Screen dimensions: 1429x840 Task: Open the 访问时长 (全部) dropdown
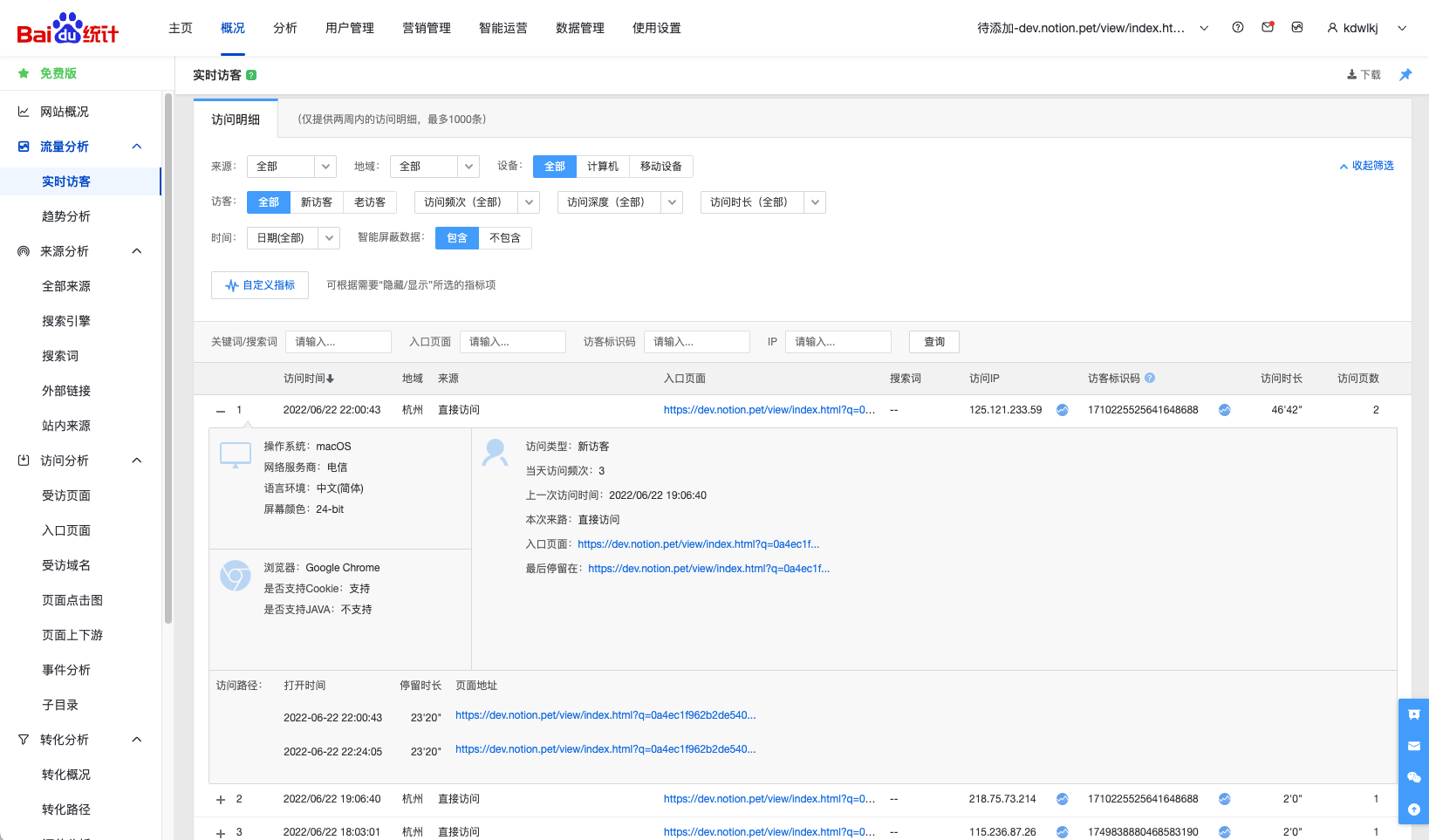point(763,202)
